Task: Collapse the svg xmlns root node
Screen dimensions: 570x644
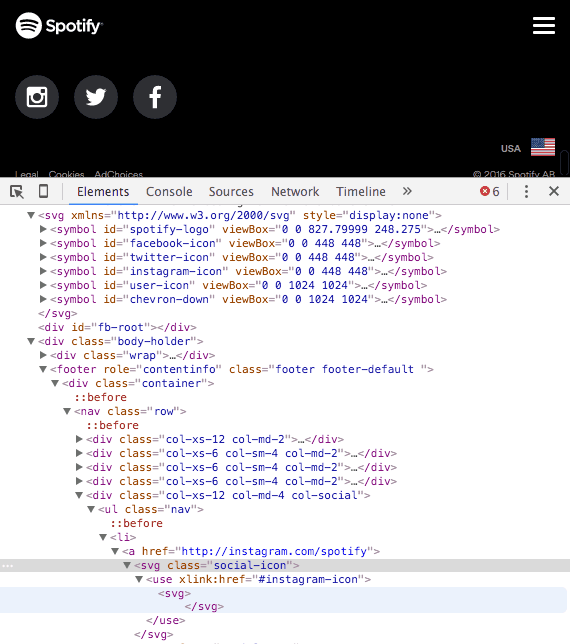Action: pos(31,215)
